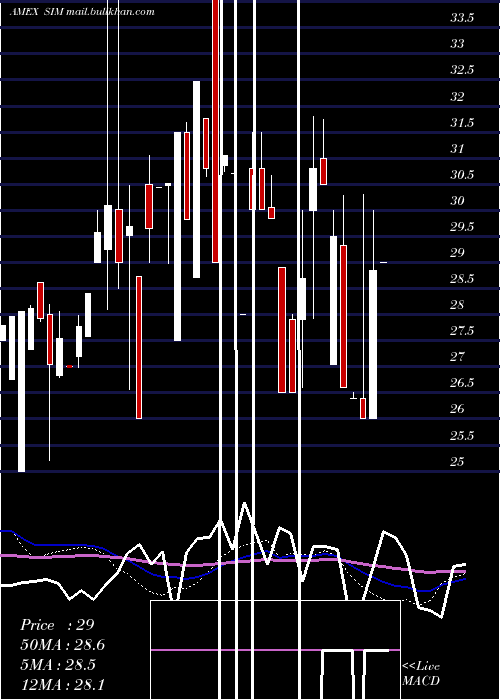Click the Price : 29 readout
Image resolution: width=500 pixels, height=700 pixels.
point(57,625)
